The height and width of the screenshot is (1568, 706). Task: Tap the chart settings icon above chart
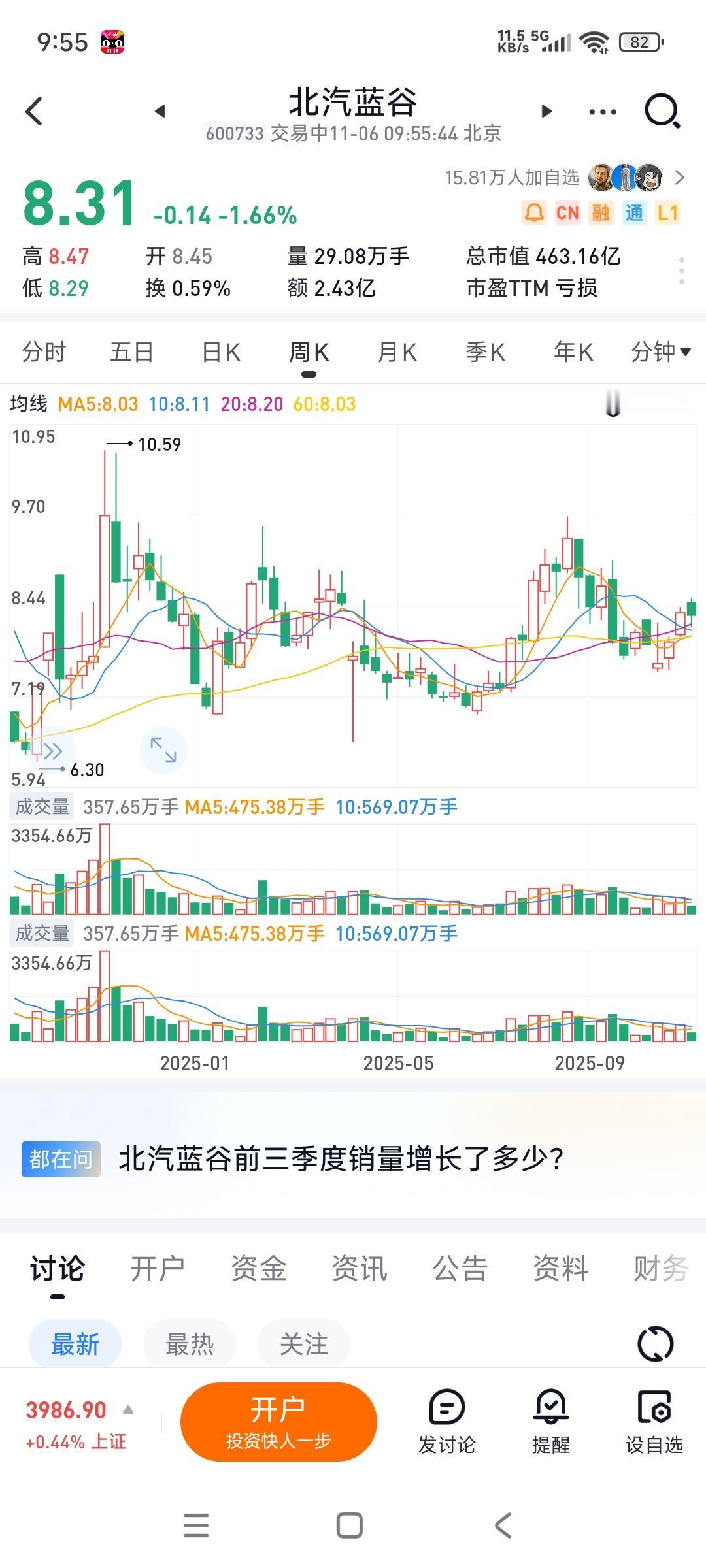click(613, 403)
